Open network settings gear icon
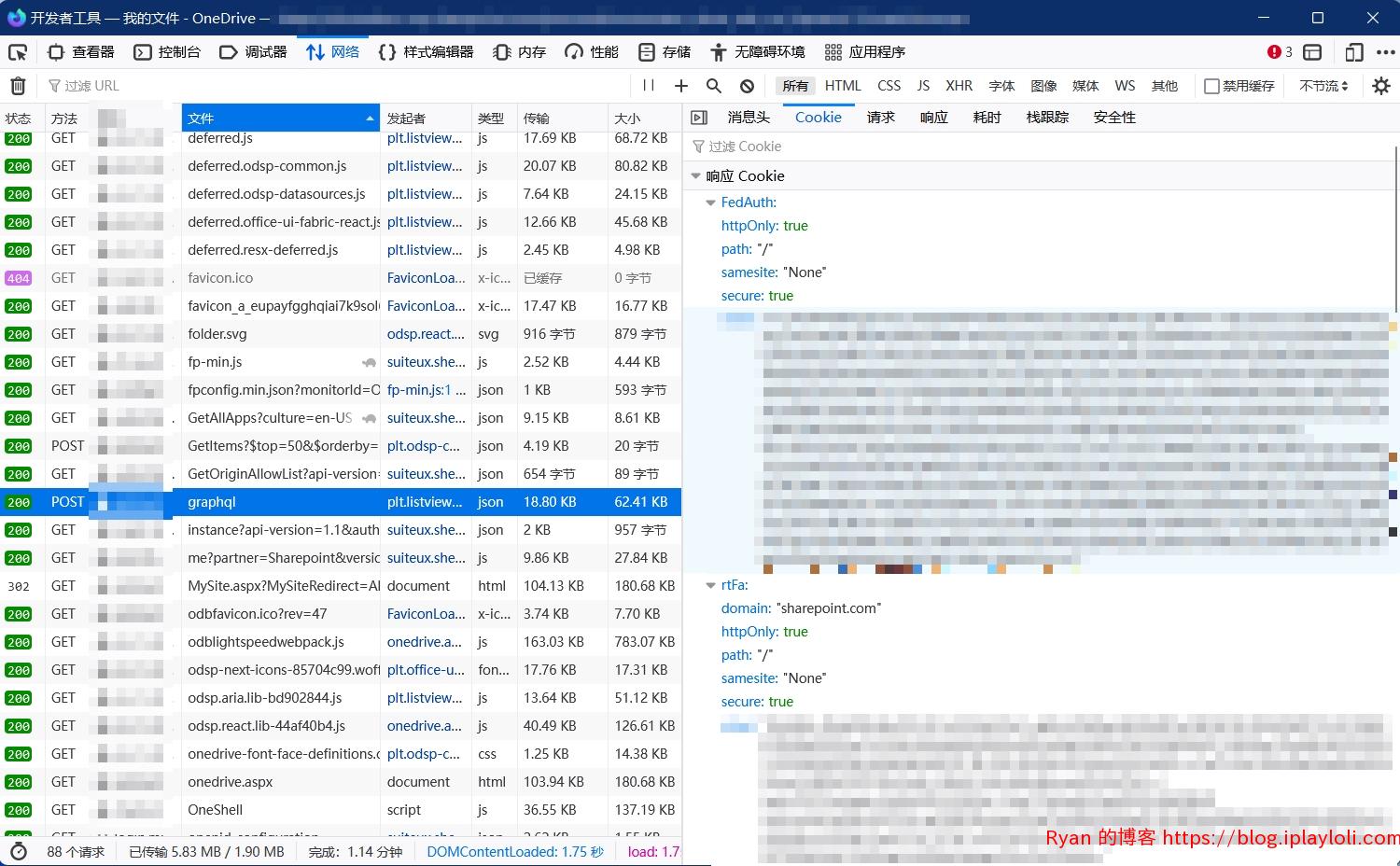The height and width of the screenshot is (866, 1400). tap(1381, 86)
